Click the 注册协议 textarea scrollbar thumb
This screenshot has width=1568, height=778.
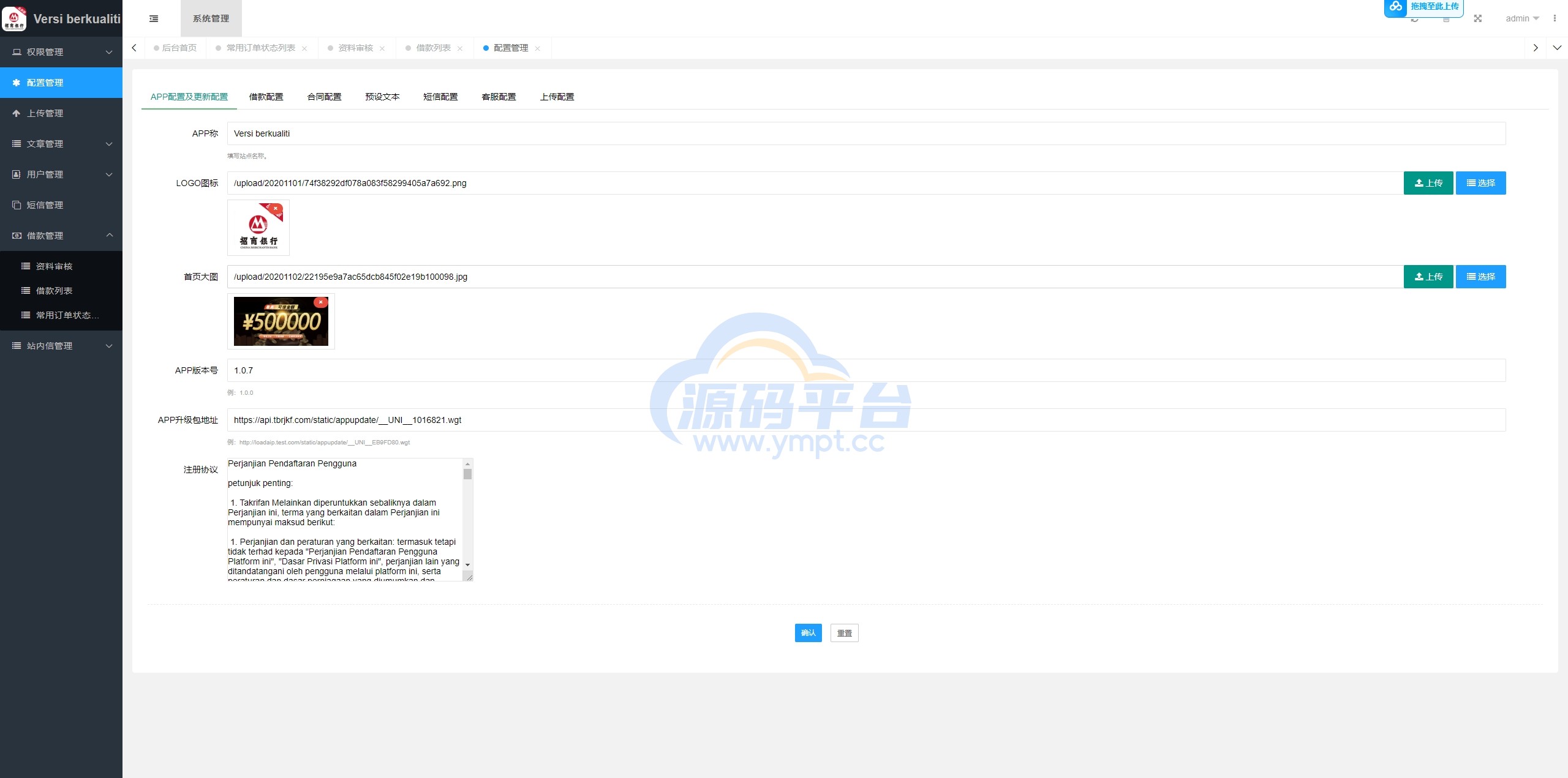click(x=468, y=474)
